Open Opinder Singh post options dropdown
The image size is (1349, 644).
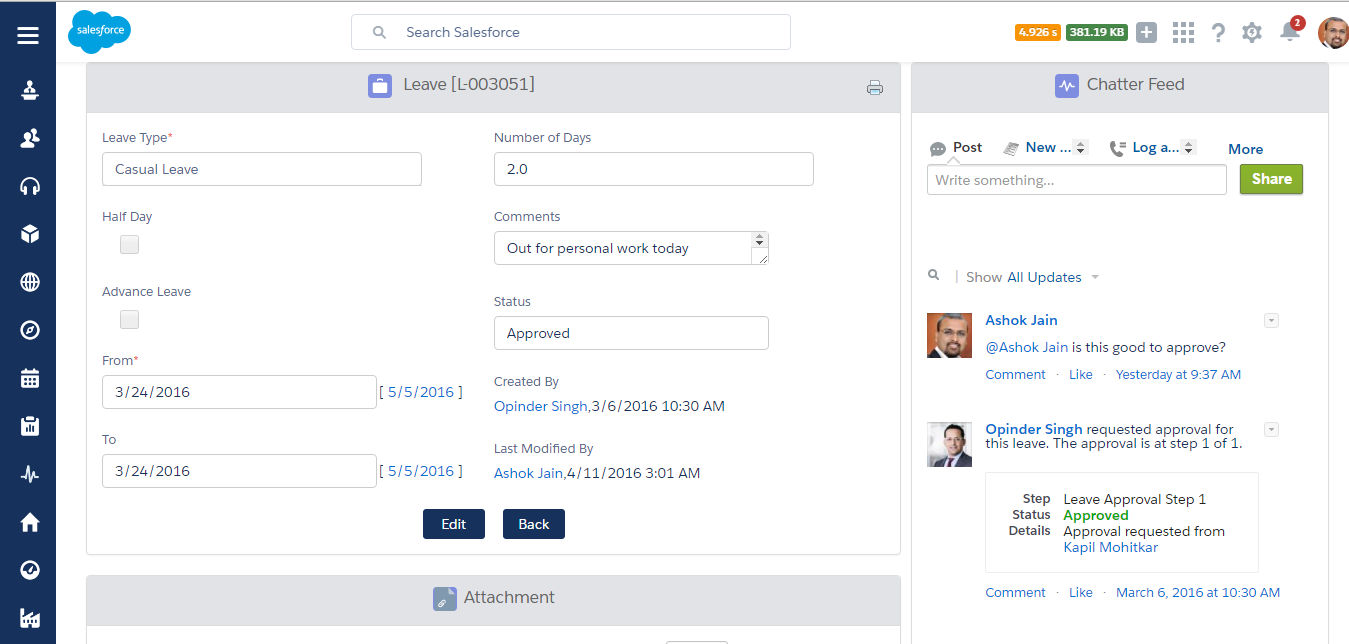1271,430
